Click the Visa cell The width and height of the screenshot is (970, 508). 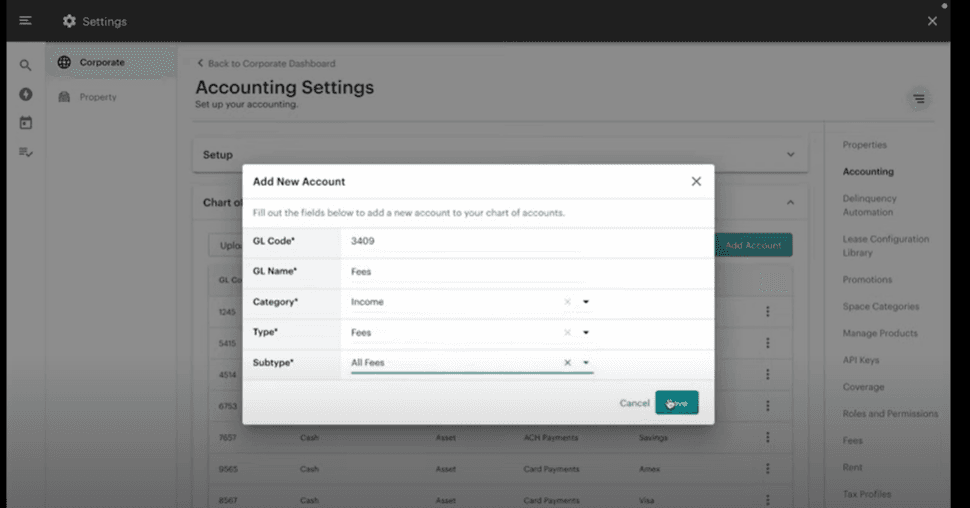point(646,500)
